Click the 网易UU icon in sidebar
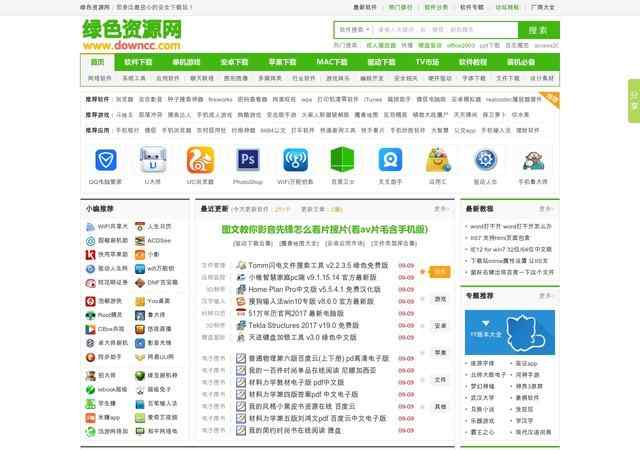Viewport: 640px width, 450px height. pos(140,357)
